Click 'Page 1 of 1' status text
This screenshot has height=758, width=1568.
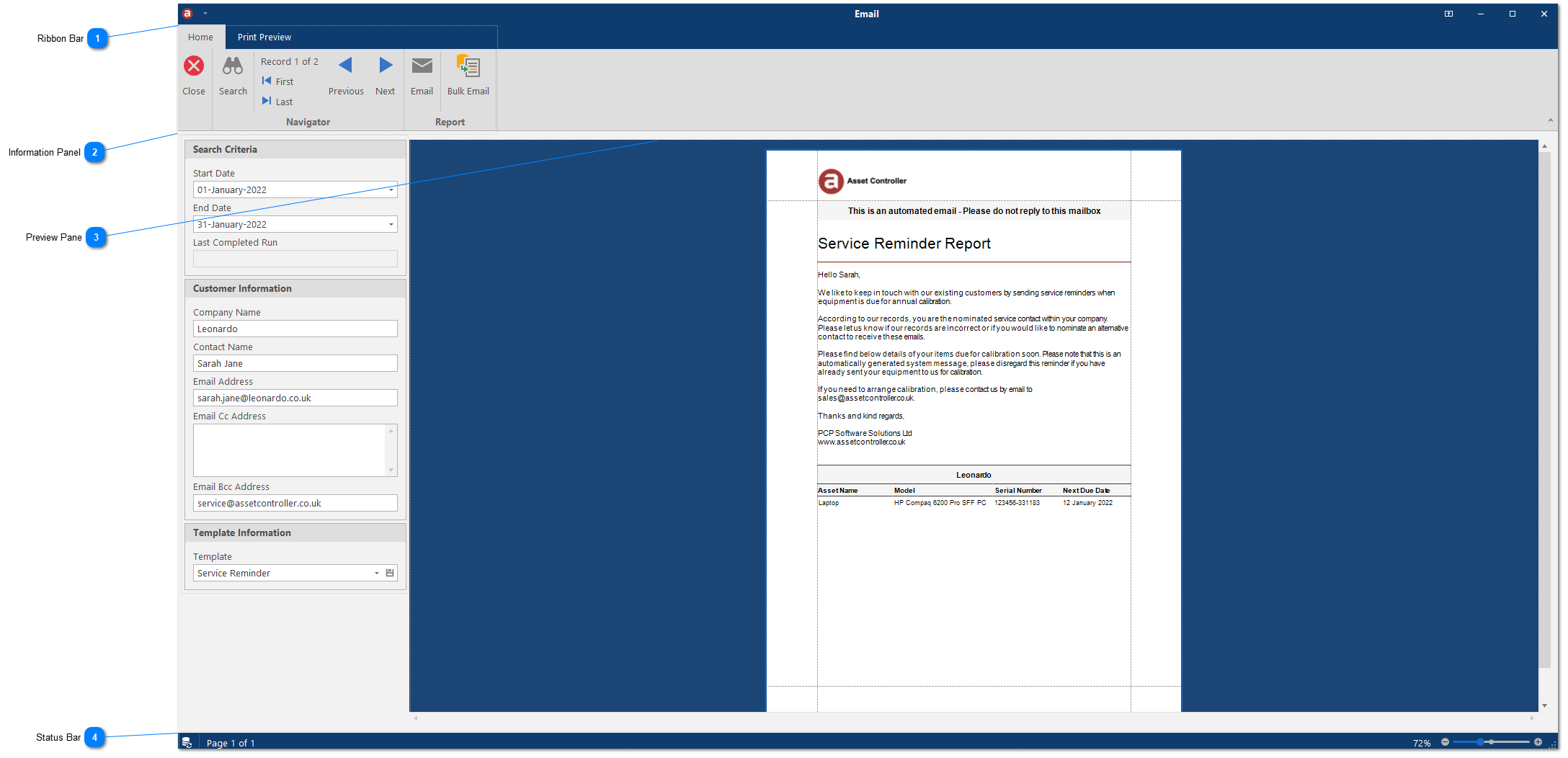coord(231,743)
